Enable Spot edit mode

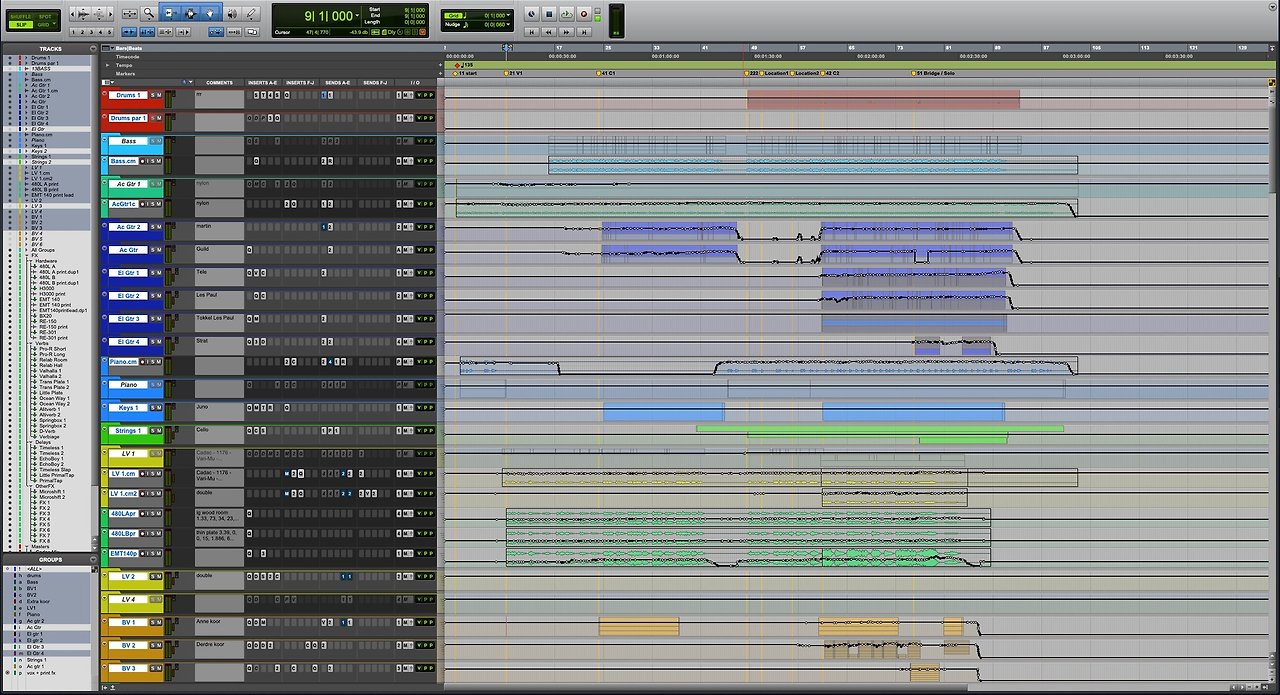[x=46, y=17]
